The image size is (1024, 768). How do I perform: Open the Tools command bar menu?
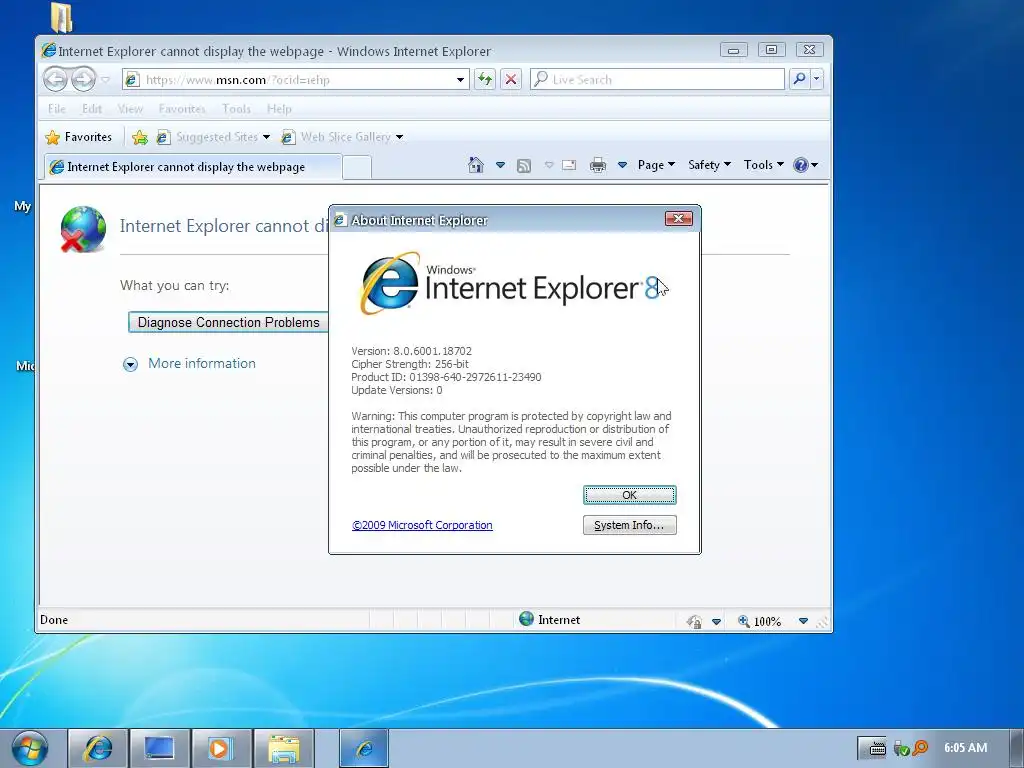point(763,165)
